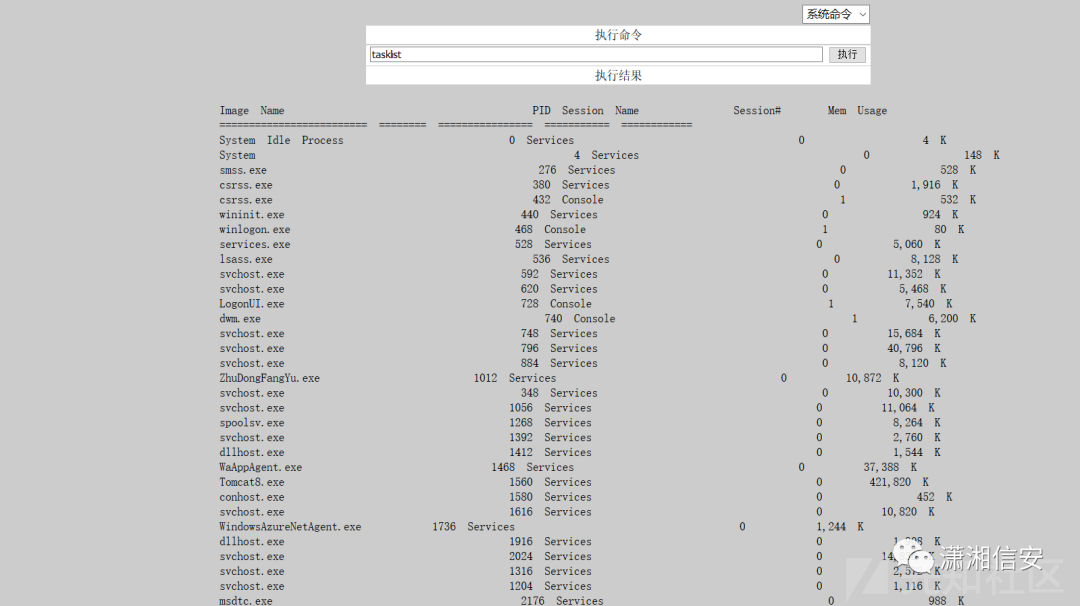The height and width of the screenshot is (606, 1080).
Task: Select PID 1560 in Tomcat8 row
Action: pyautogui.click(x=521, y=482)
